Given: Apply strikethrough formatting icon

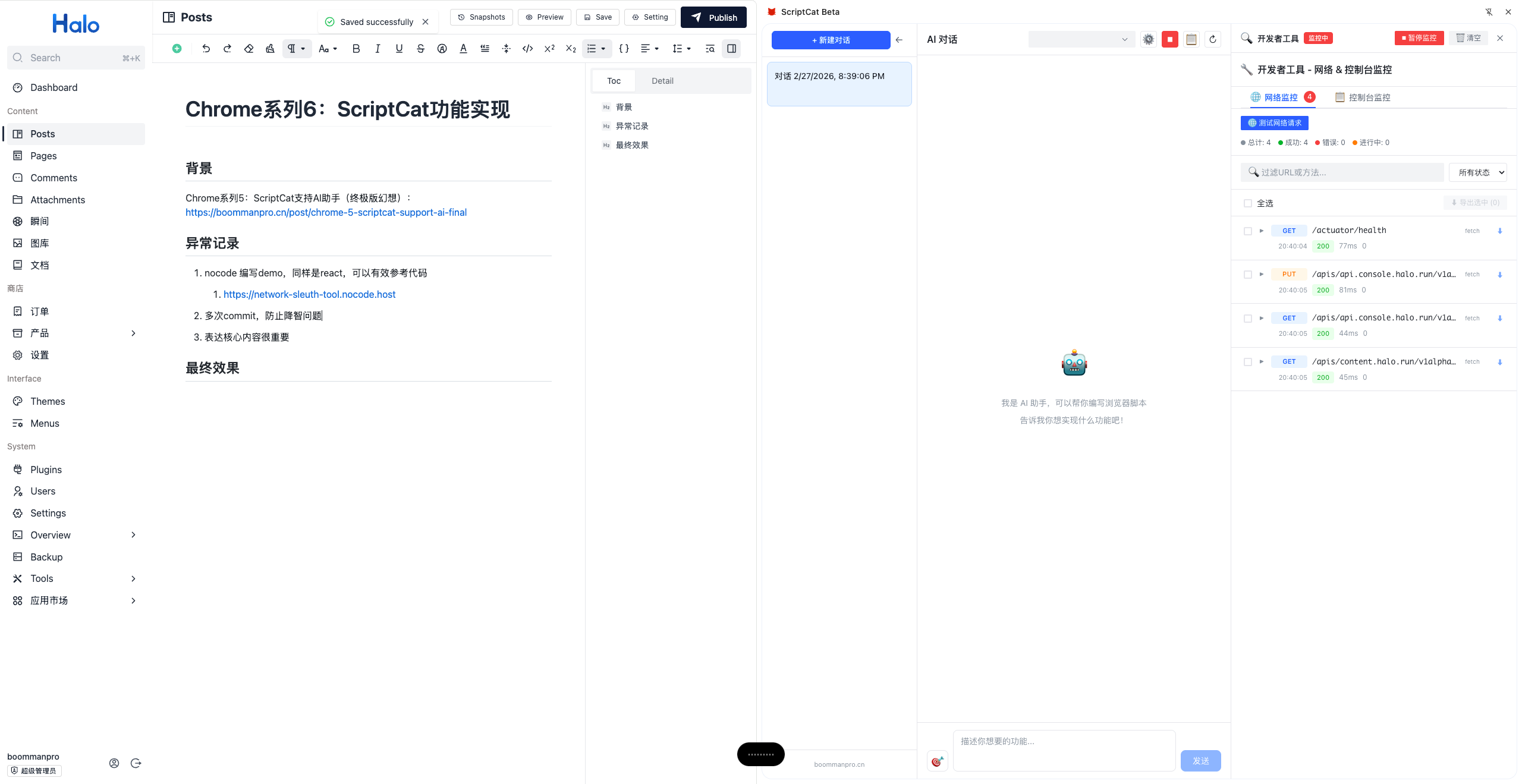Looking at the screenshot, I should (420, 49).
